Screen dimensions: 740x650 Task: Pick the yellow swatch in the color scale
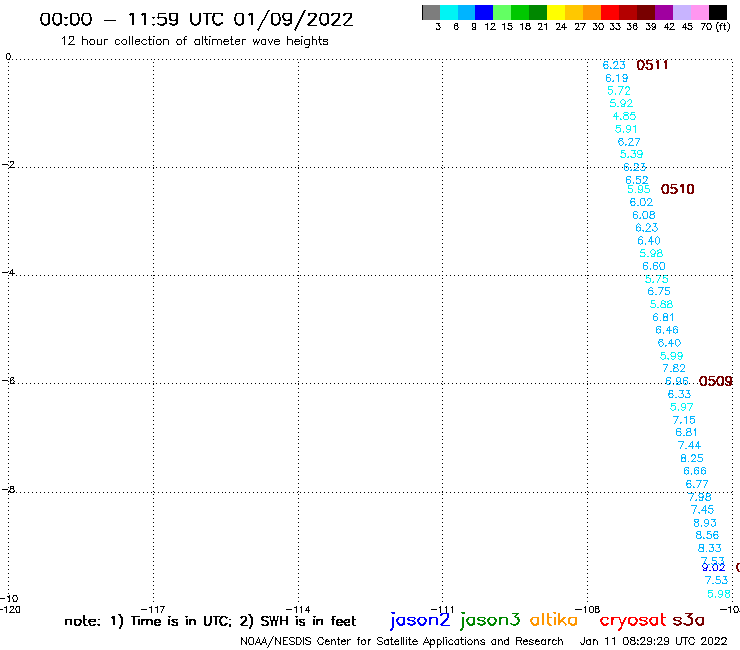point(556,12)
